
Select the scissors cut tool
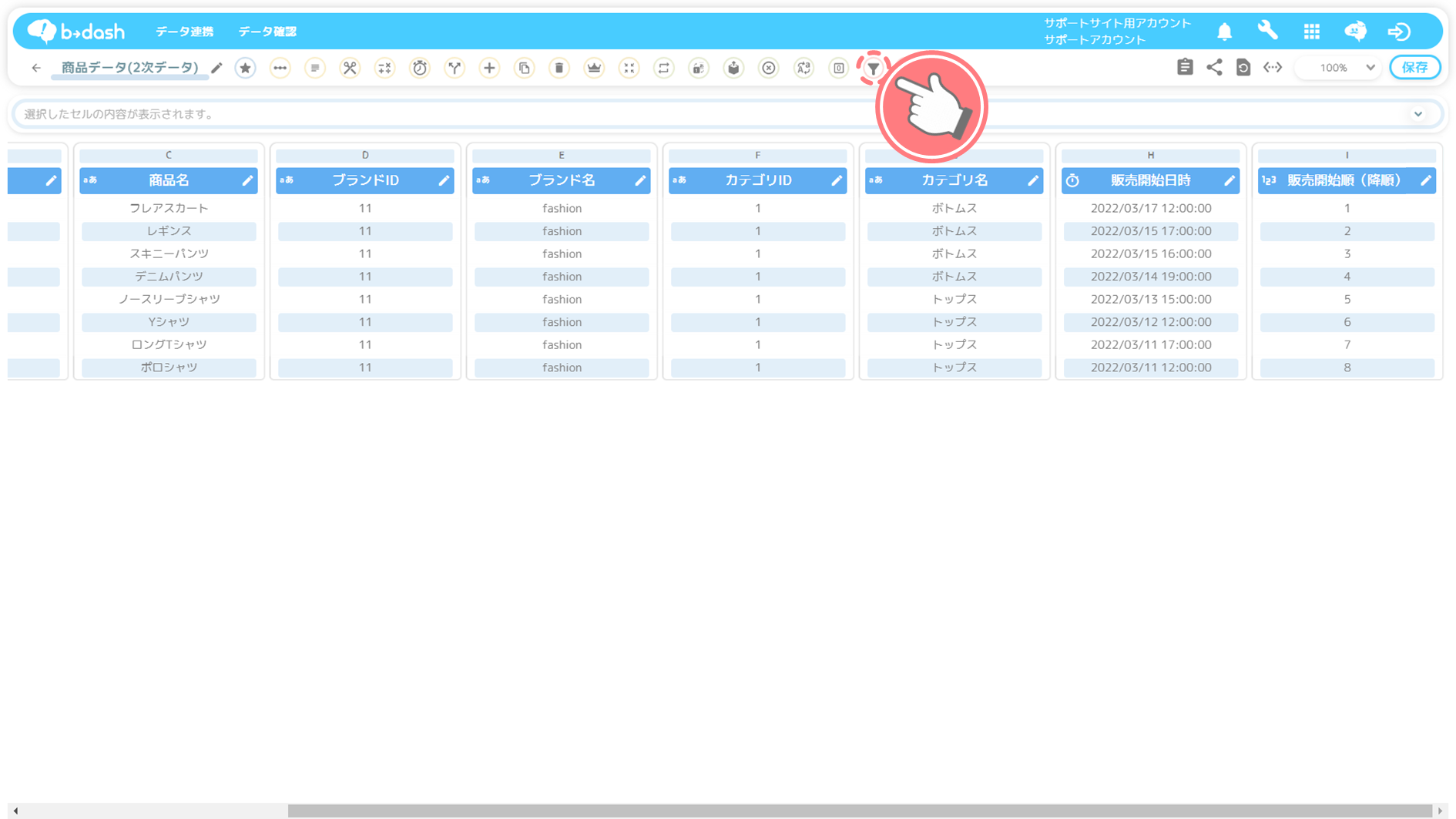pyautogui.click(x=350, y=68)
